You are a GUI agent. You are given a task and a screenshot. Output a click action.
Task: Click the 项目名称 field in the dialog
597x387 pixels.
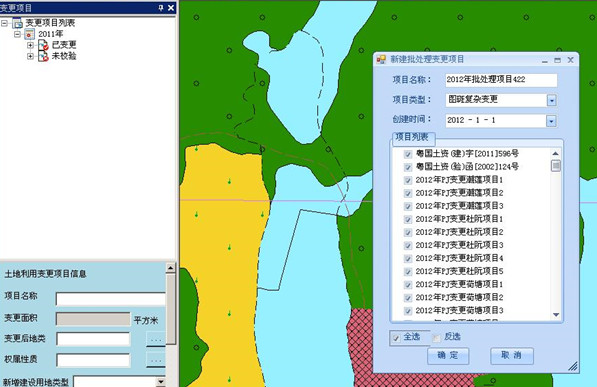click(501, 80)
